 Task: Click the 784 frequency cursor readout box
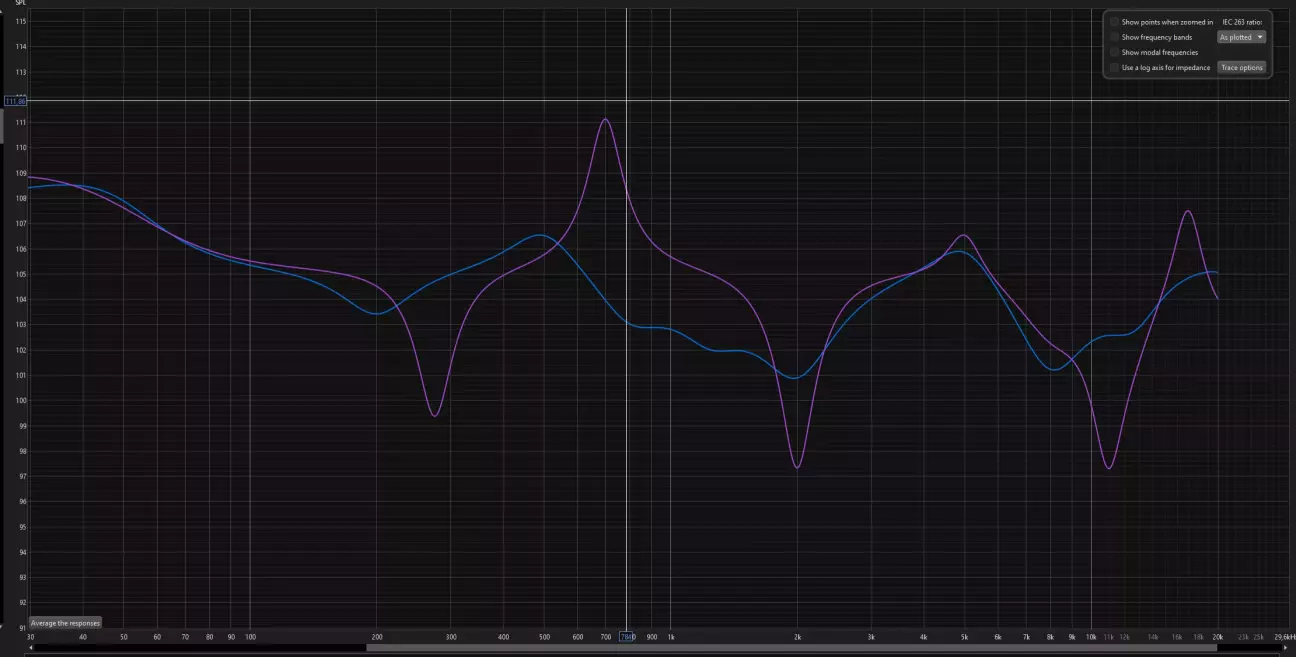[x=627, y=636]
